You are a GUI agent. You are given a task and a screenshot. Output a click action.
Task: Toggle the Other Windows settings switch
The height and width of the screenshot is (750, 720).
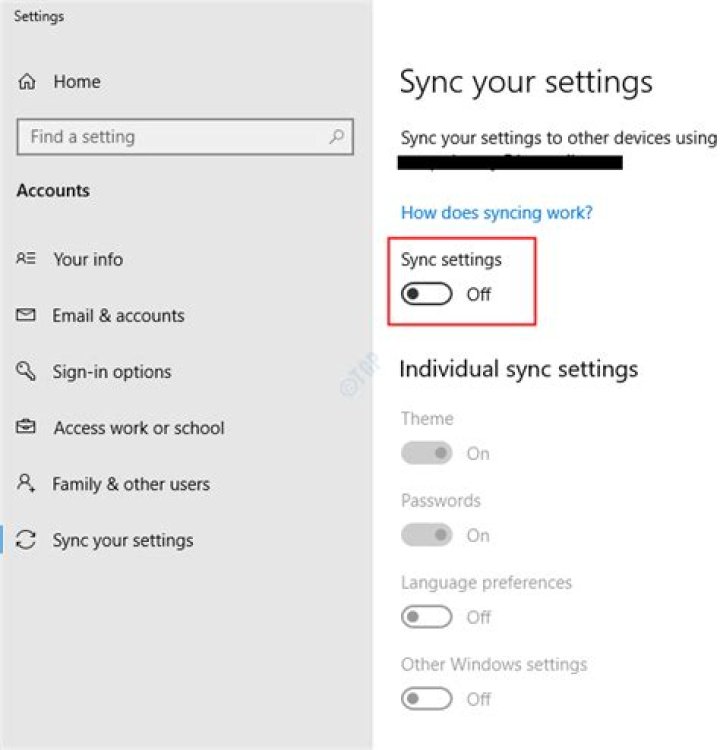[426, 699]
